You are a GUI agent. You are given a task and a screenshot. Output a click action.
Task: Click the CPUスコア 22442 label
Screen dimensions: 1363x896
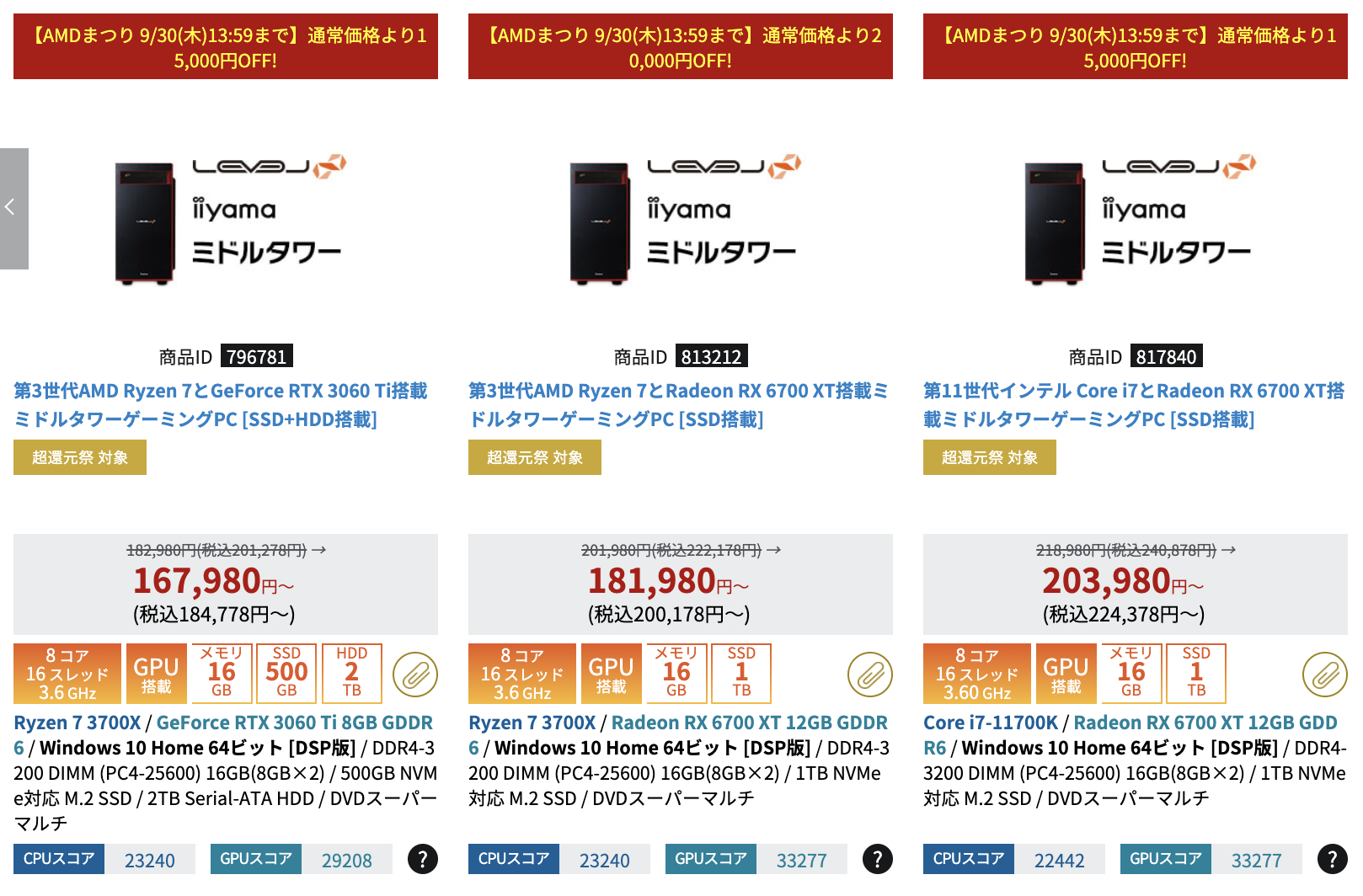click(1014, 859)
